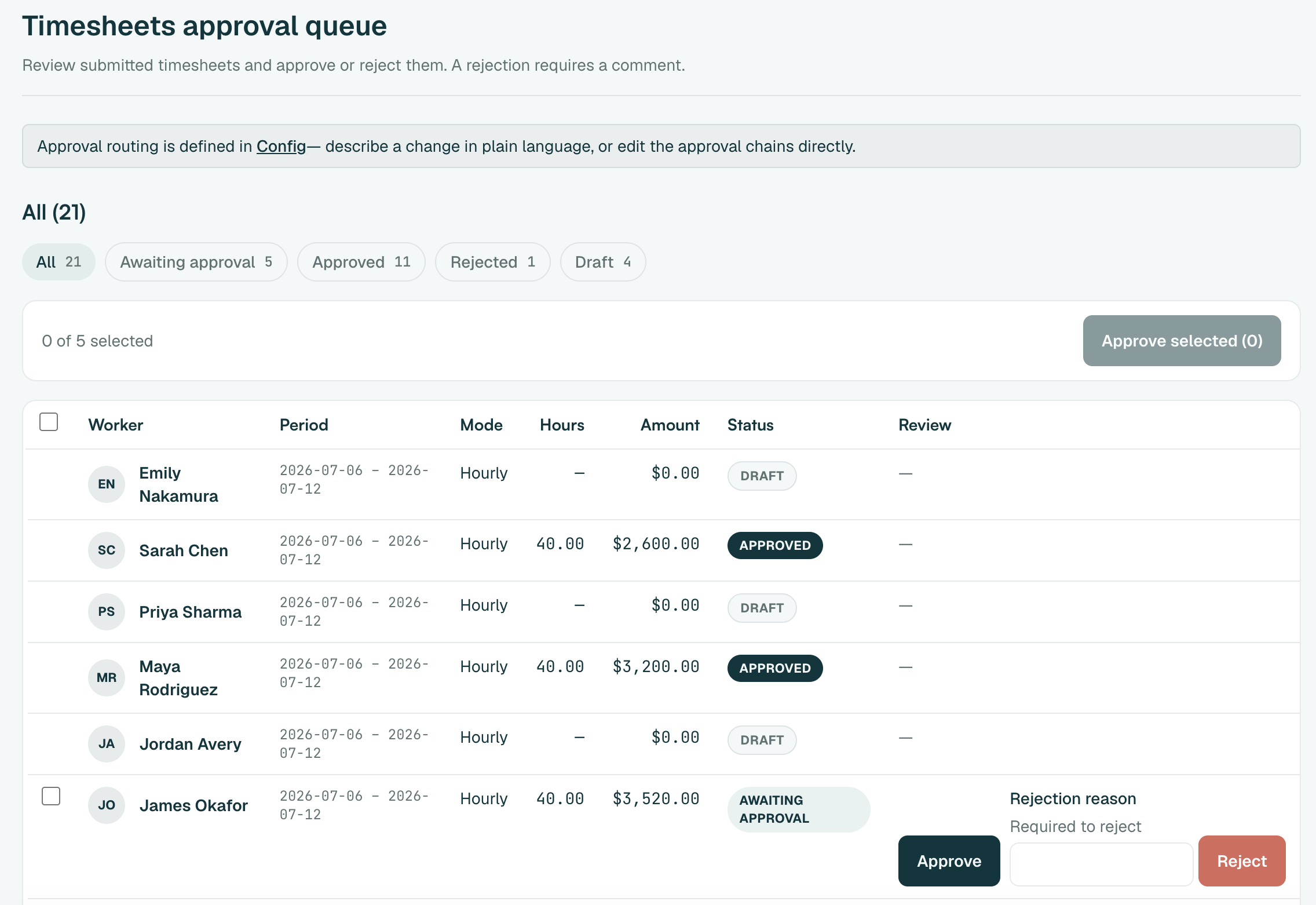Click the Amount column header
This screenshot has width=1316, height=905.
pos(670,425)
